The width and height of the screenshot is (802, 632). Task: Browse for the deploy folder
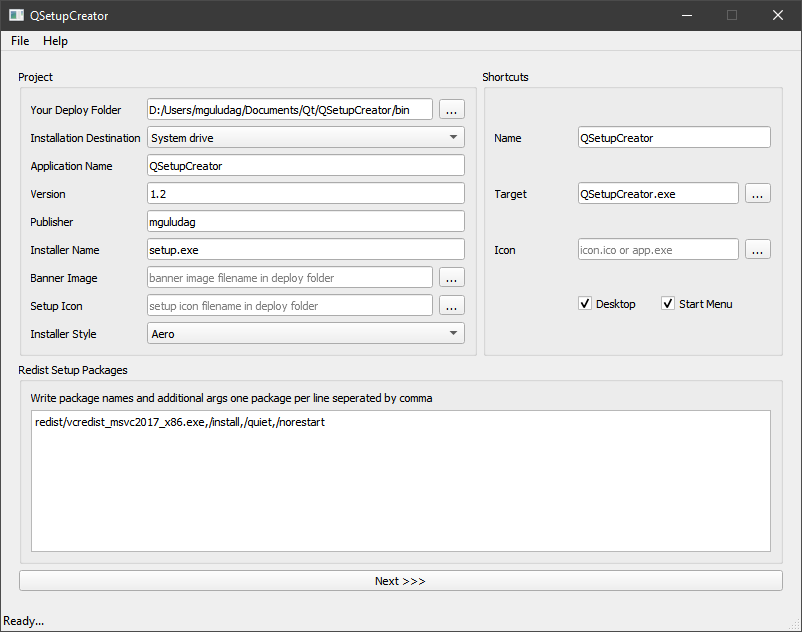452,109
